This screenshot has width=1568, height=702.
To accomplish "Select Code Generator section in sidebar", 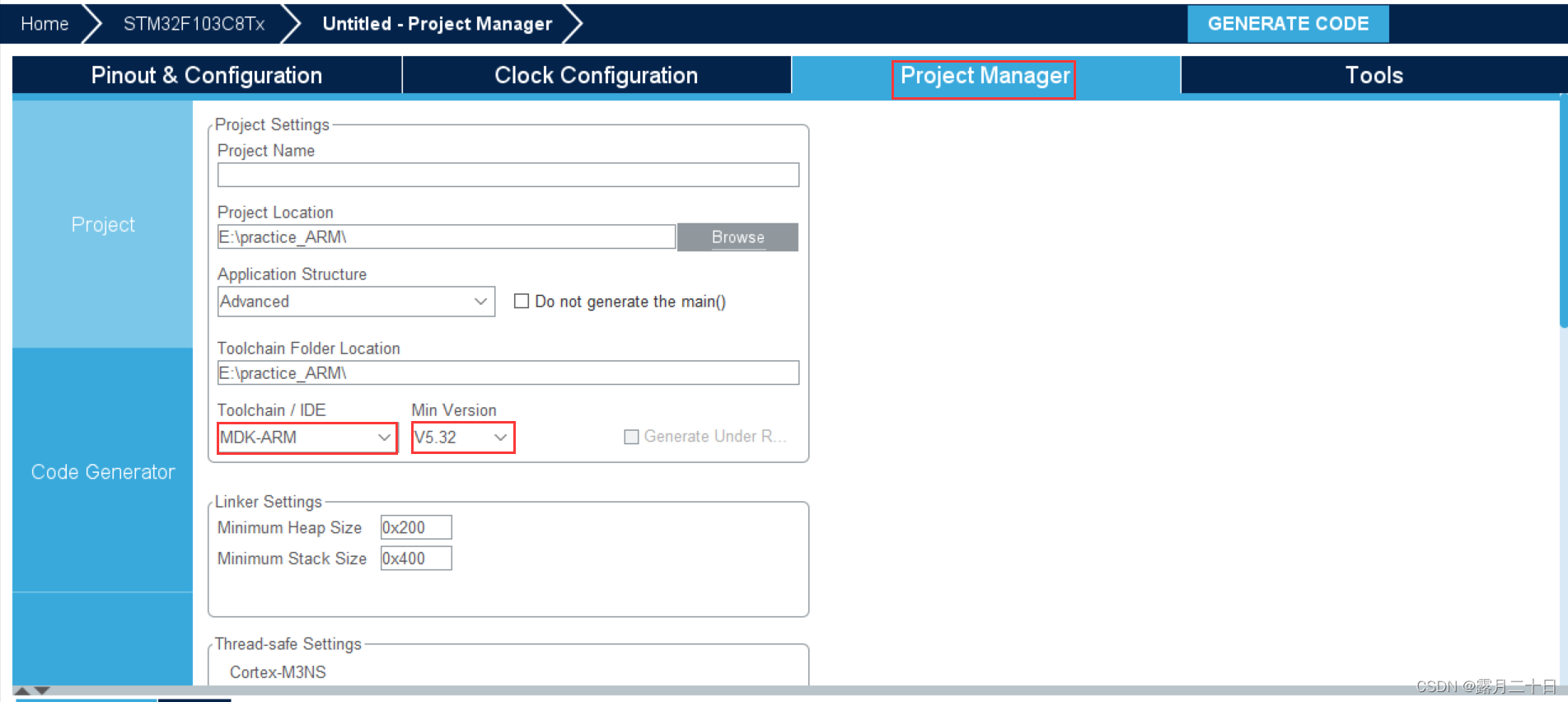I will (x=103, y=471).
